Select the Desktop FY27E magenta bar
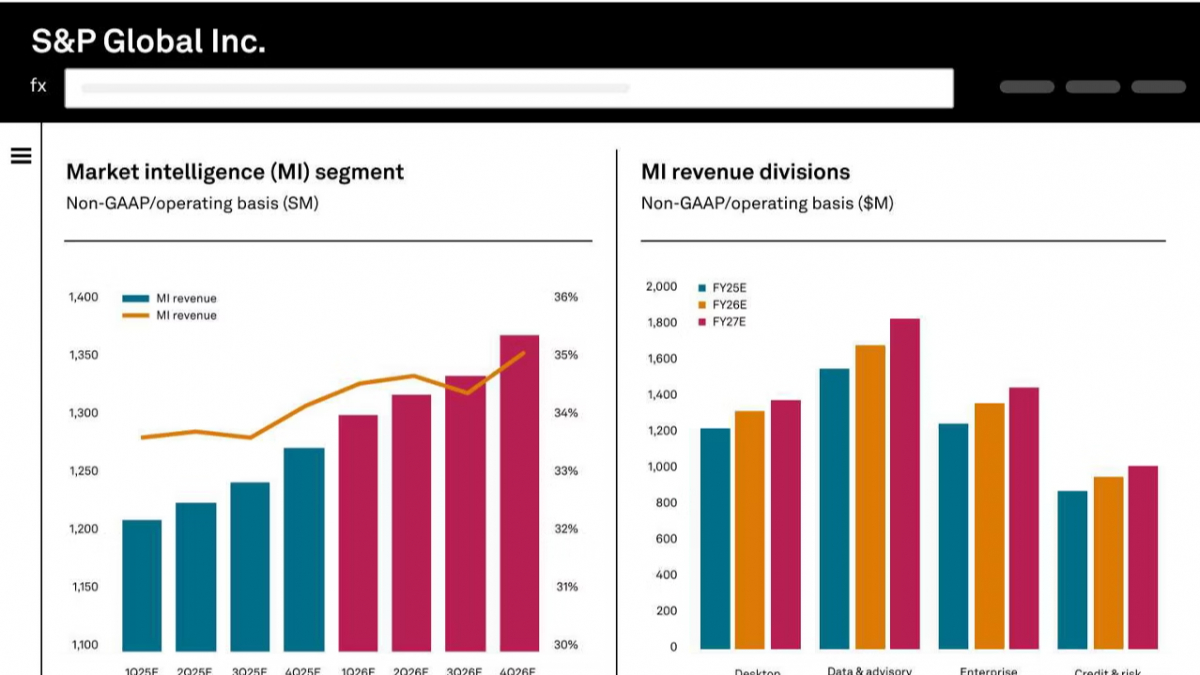1200x675 pixels. [x=785, y=524]
